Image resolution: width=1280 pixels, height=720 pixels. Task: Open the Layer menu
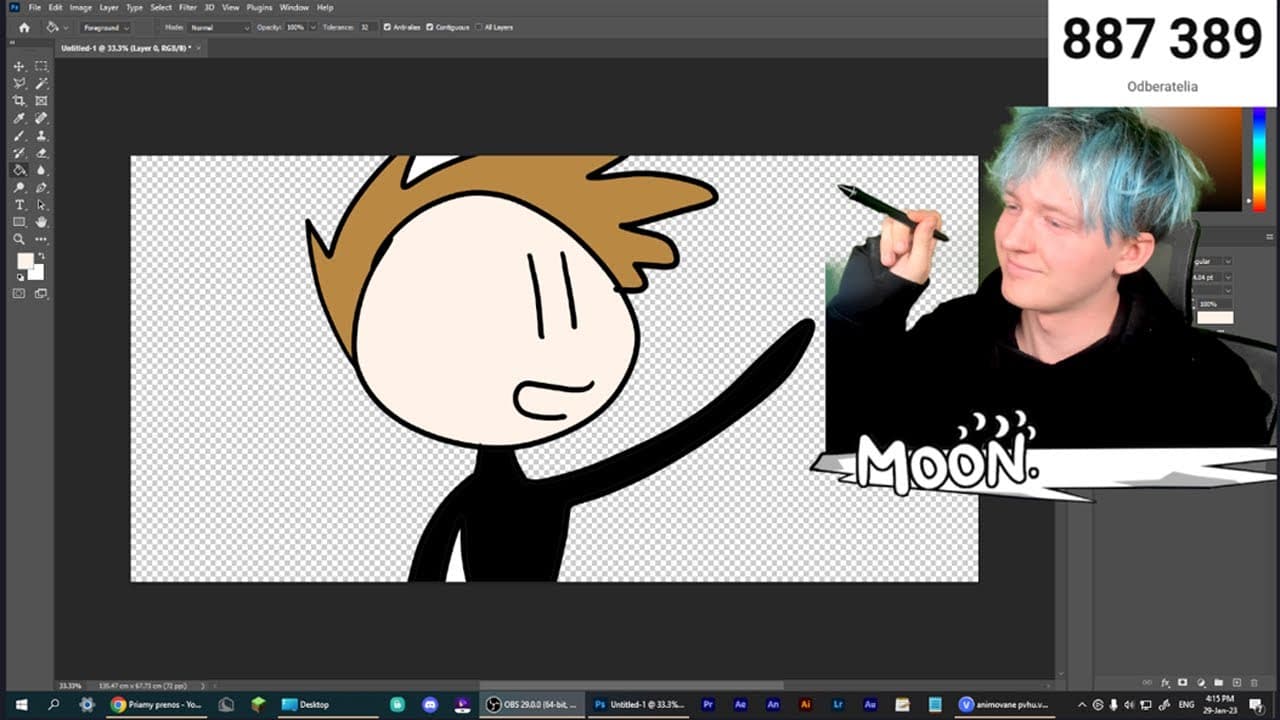point(109,7)
